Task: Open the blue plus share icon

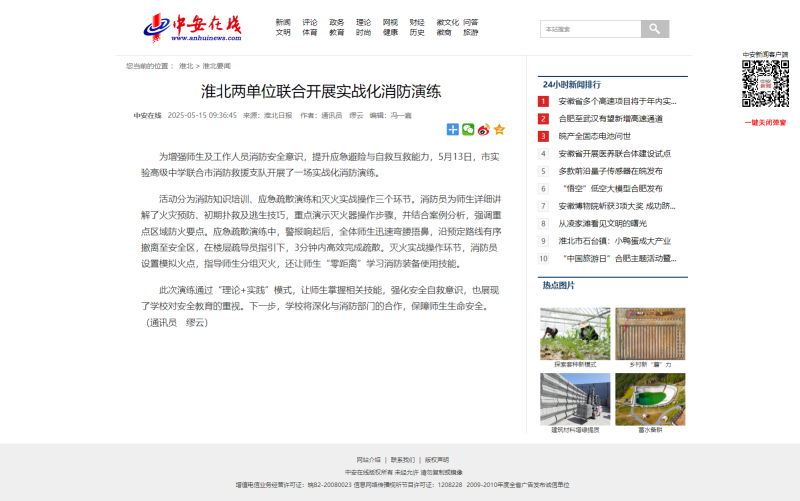Action: point(453,130)
